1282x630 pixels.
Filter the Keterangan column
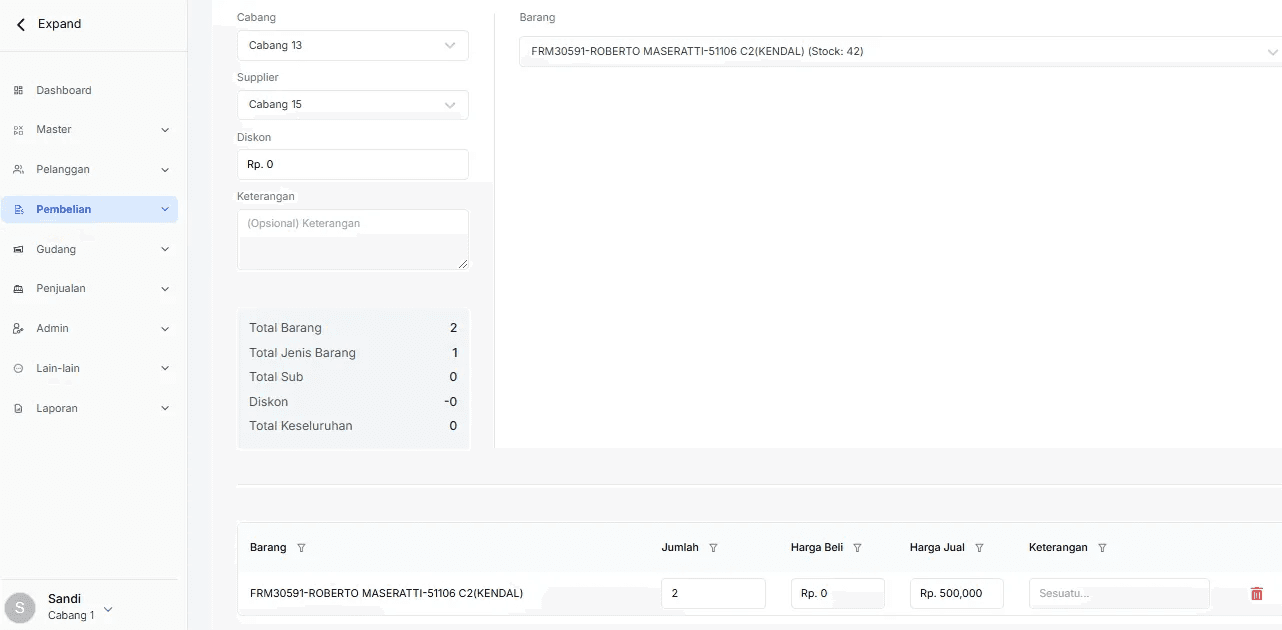pos(1102,548)
